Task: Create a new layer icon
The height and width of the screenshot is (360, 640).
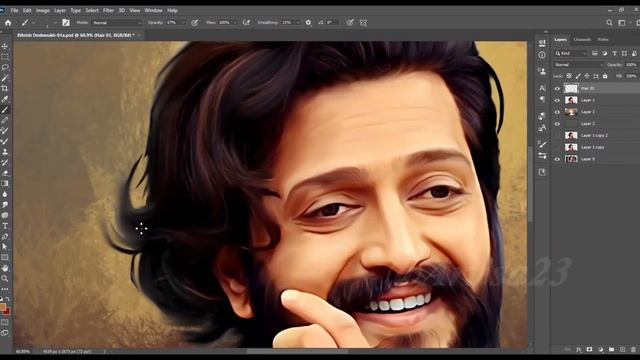Action: click(x=622, y=349)
